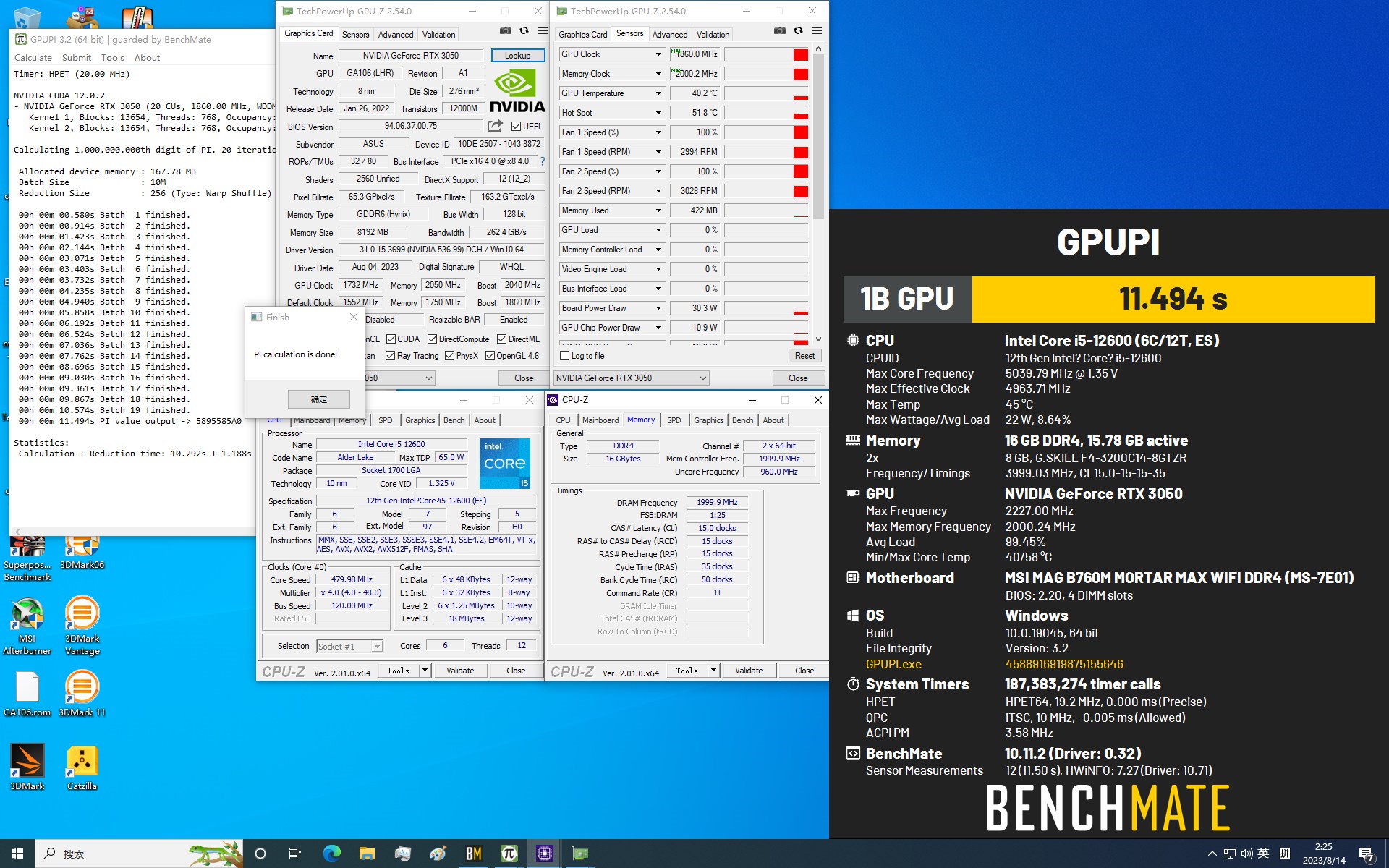The height and width of the screenshot is (868, 1389).
Task: Expand the Memory Used sensor dropdown
Action: (658, 210)
